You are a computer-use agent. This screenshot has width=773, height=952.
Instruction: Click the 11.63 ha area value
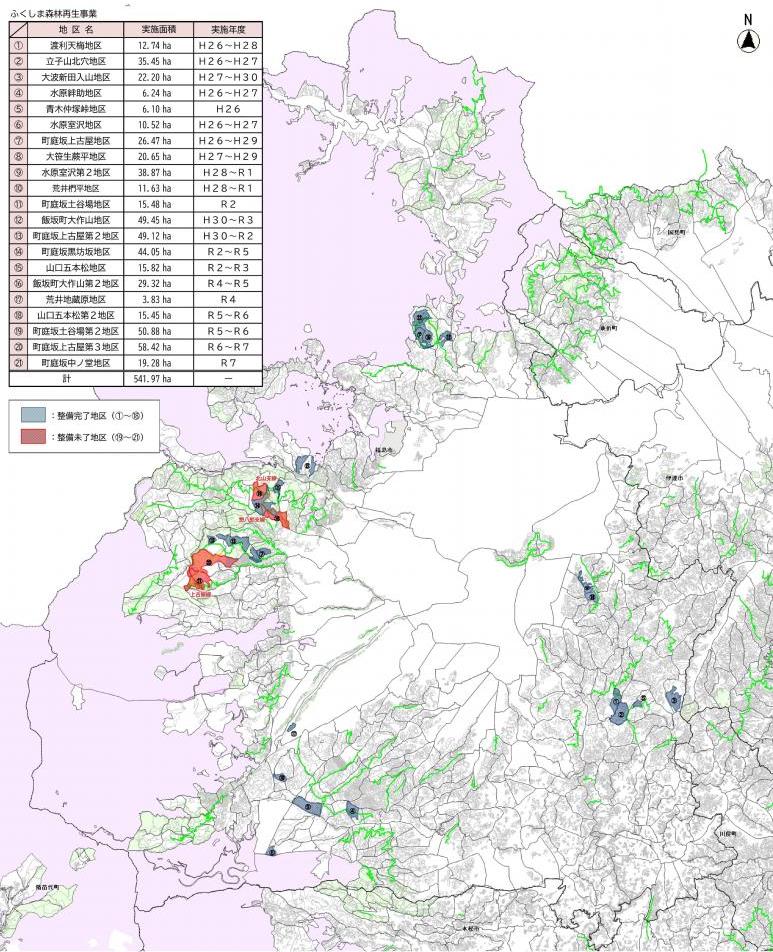[x=155, y=188]
